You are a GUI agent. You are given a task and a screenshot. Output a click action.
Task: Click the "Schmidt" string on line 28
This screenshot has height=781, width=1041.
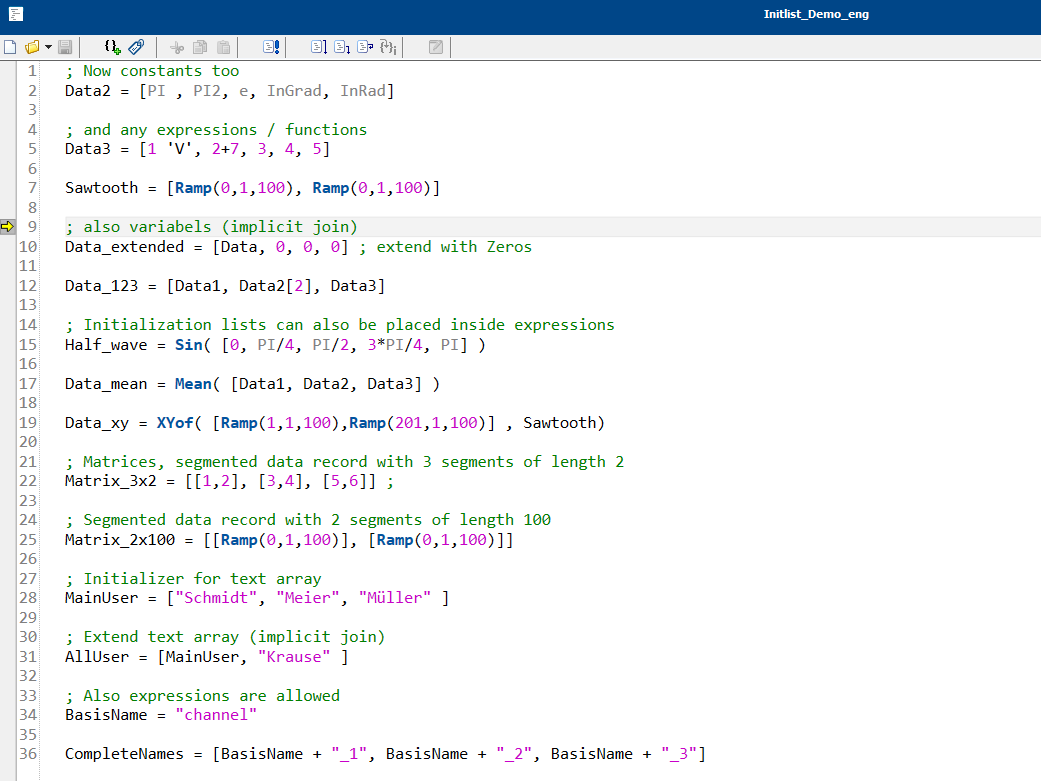tap(216, 598)
